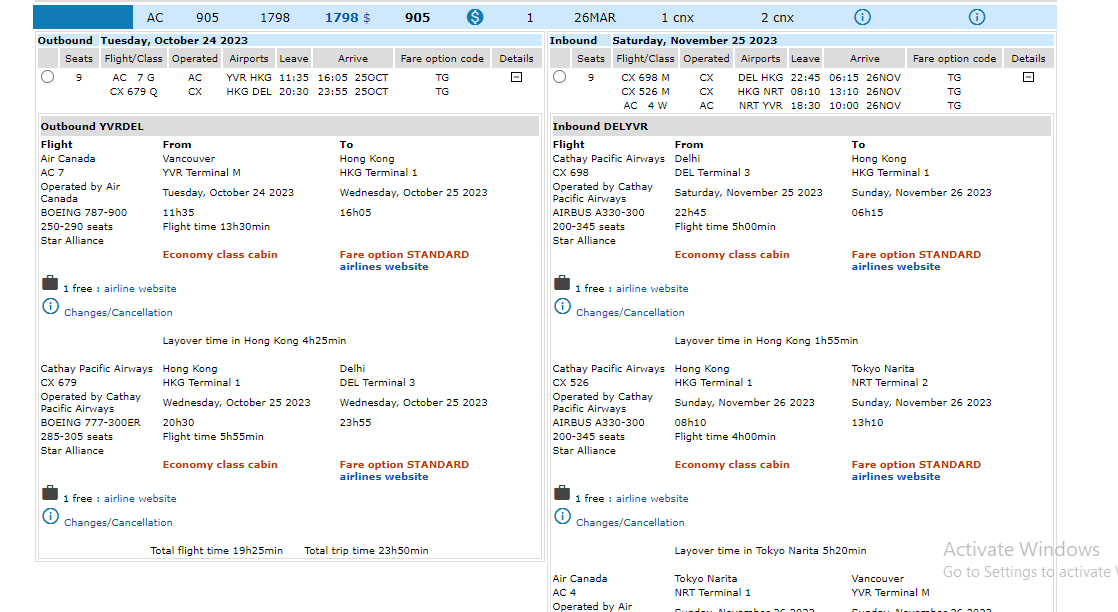1118x612 pixels.
Task: Collapse the inbound flight details
Action: click(x=1028, y=77)
